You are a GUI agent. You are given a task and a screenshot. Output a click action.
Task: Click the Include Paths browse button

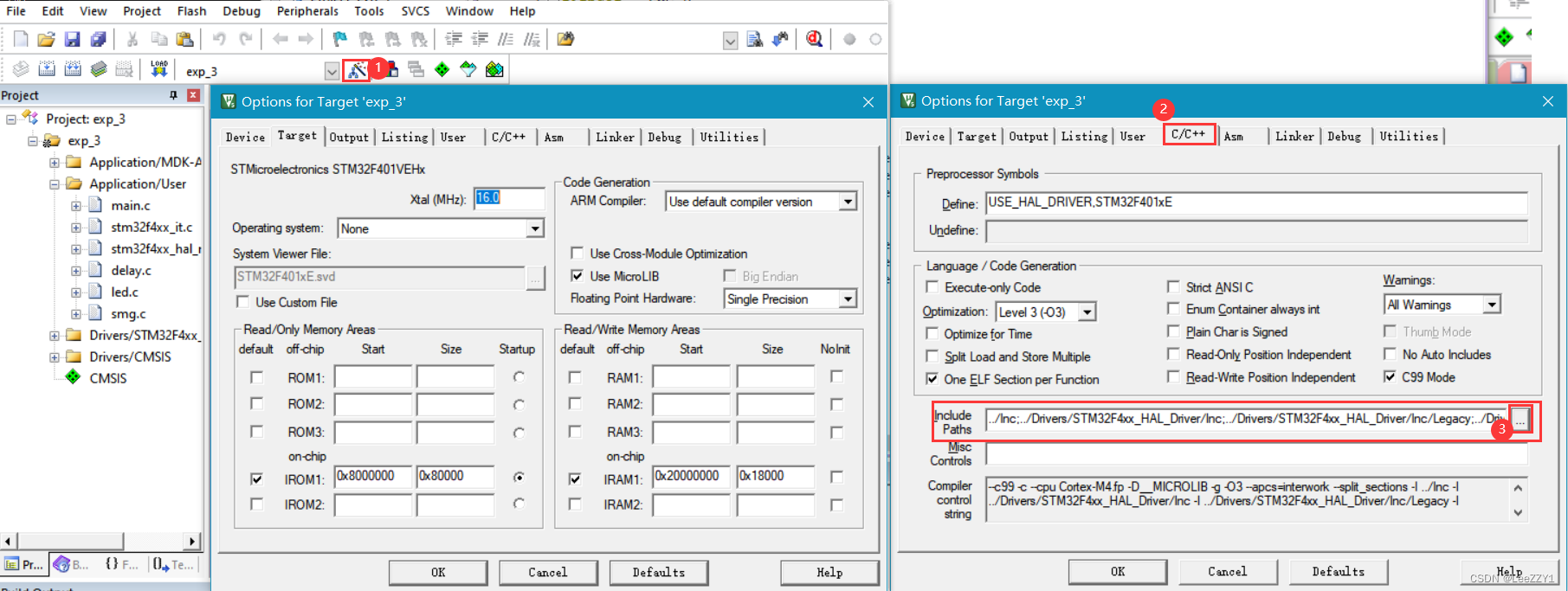pyautogui.click(x=1520, y=419)
